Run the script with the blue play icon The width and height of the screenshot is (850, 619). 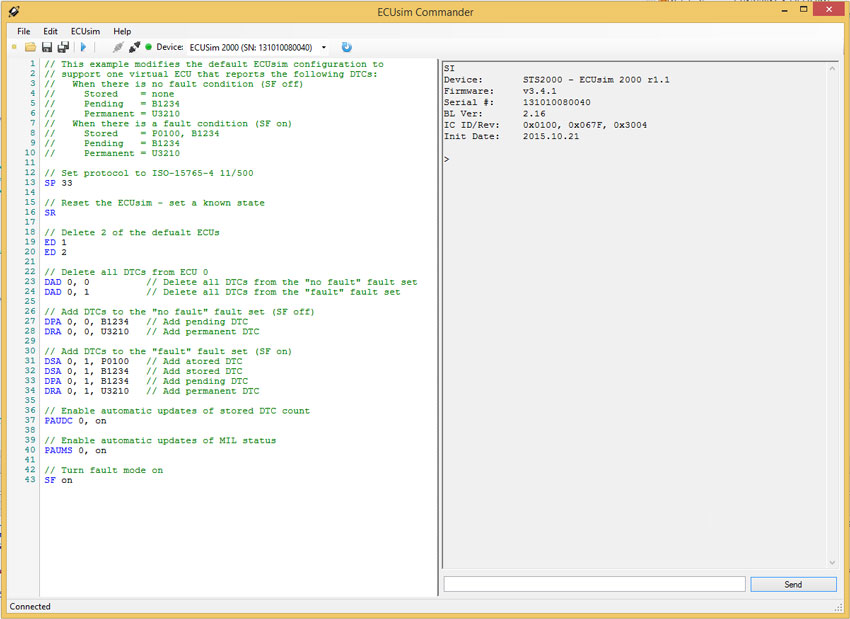click(x=83, y=47)
